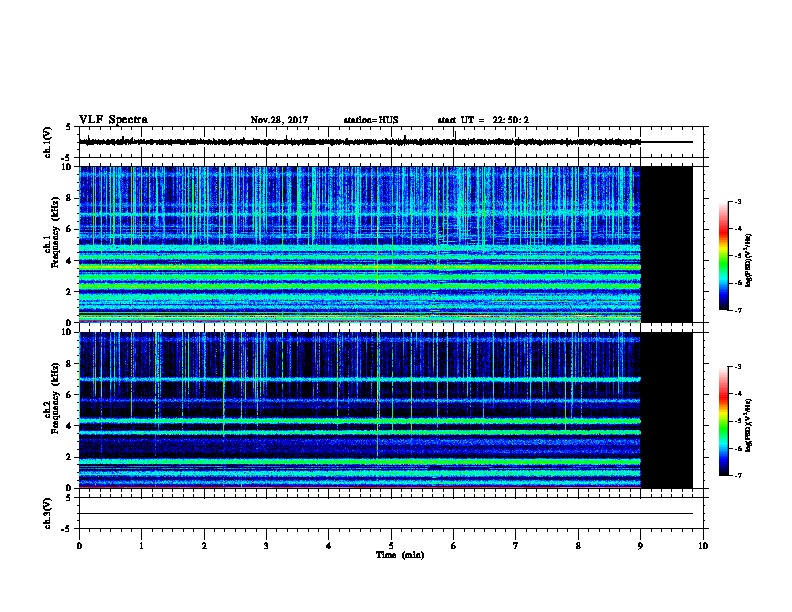Click time axis tick label "0"
Viewport: 792px width, 612px height.
[79, 545]
